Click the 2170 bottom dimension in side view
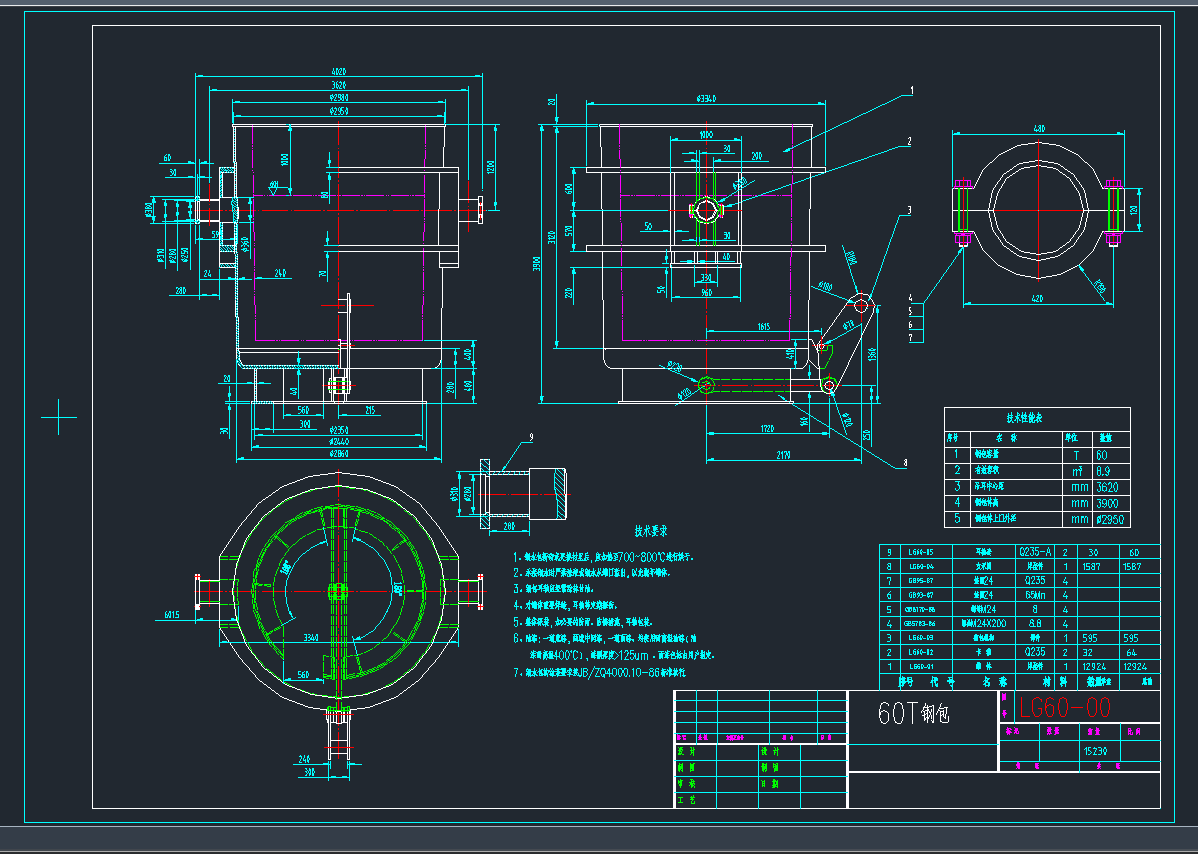The width and height of the screenshot is (1198, 854). click(783, 456)
